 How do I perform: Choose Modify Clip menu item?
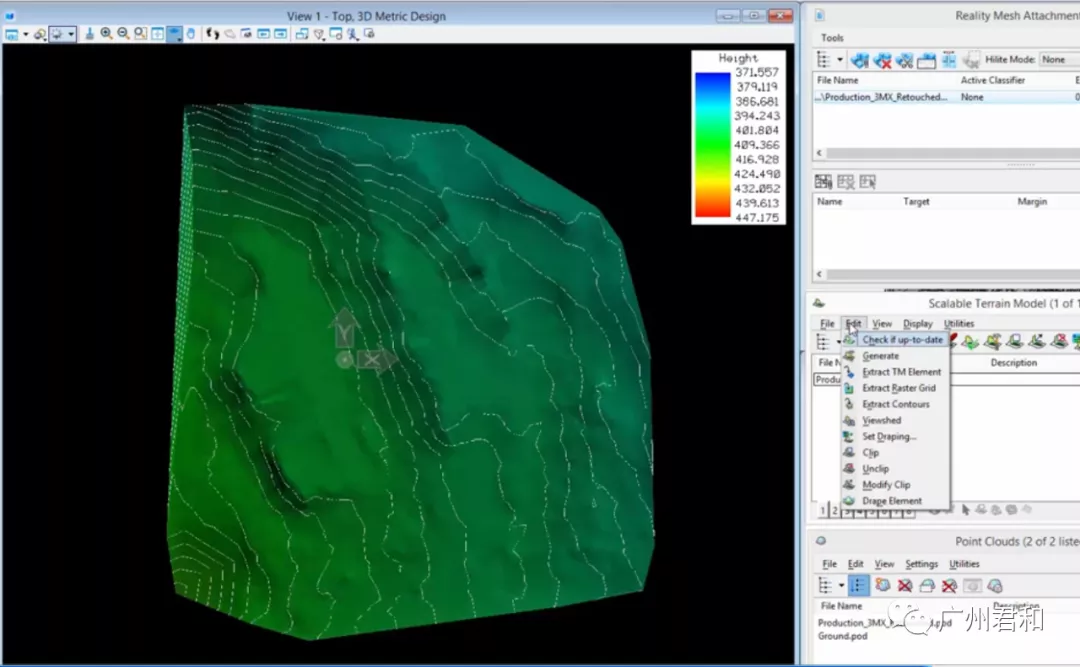click(895, 484)
